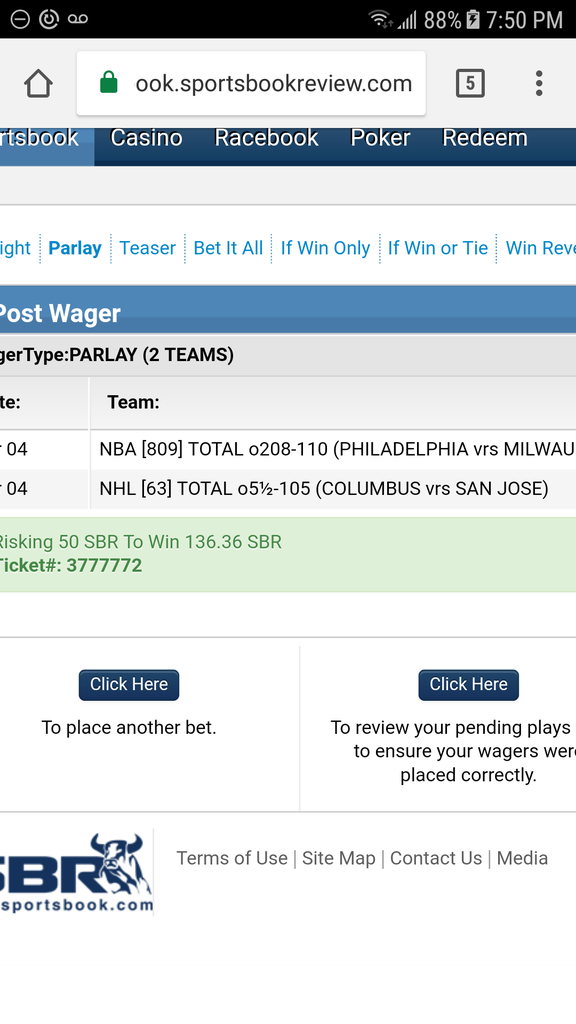Click the SBR sportsbook bull logo
The height and width of the screenshot is (1024, 576).
76,872
